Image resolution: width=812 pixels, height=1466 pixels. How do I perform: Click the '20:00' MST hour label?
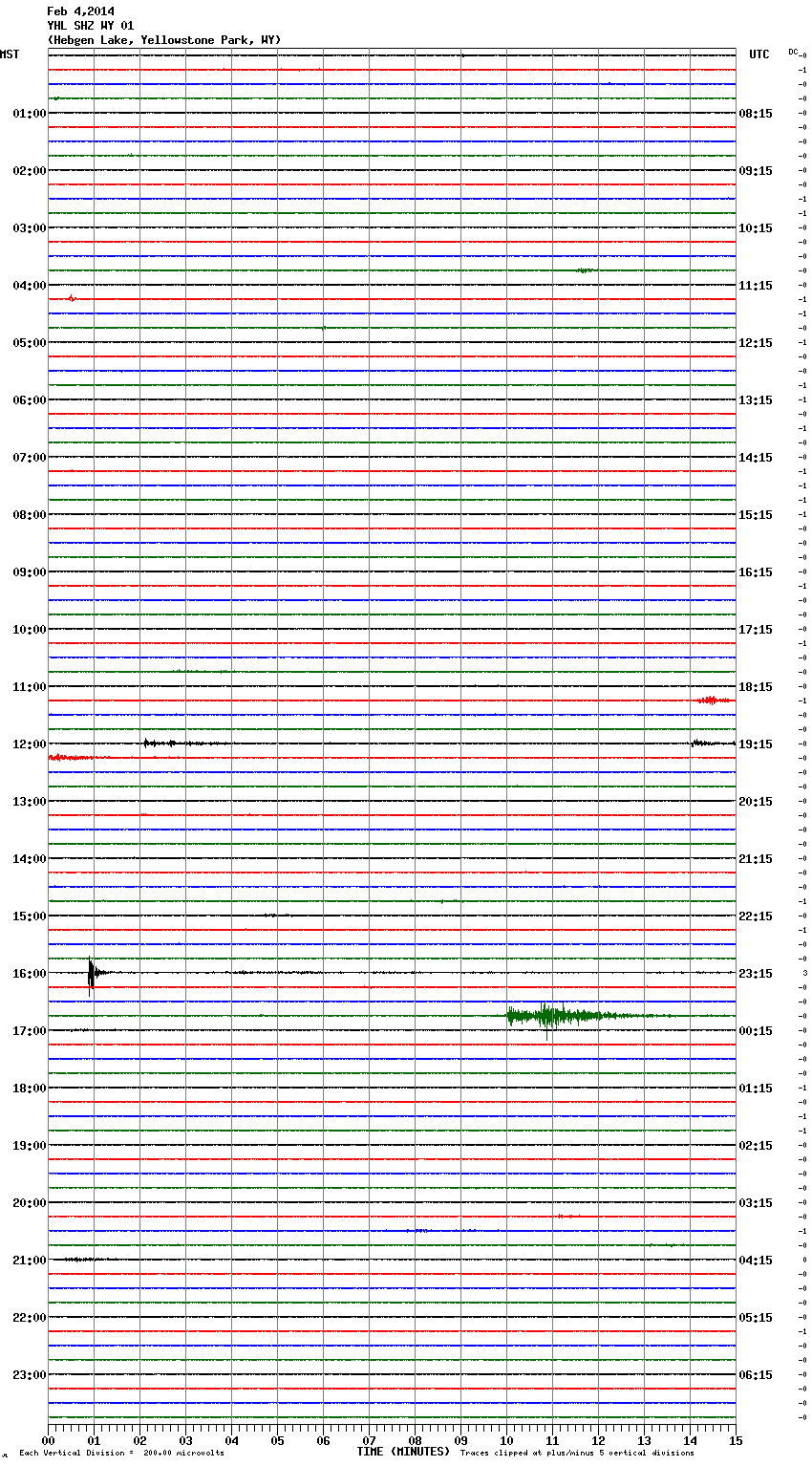(29, 1203)
